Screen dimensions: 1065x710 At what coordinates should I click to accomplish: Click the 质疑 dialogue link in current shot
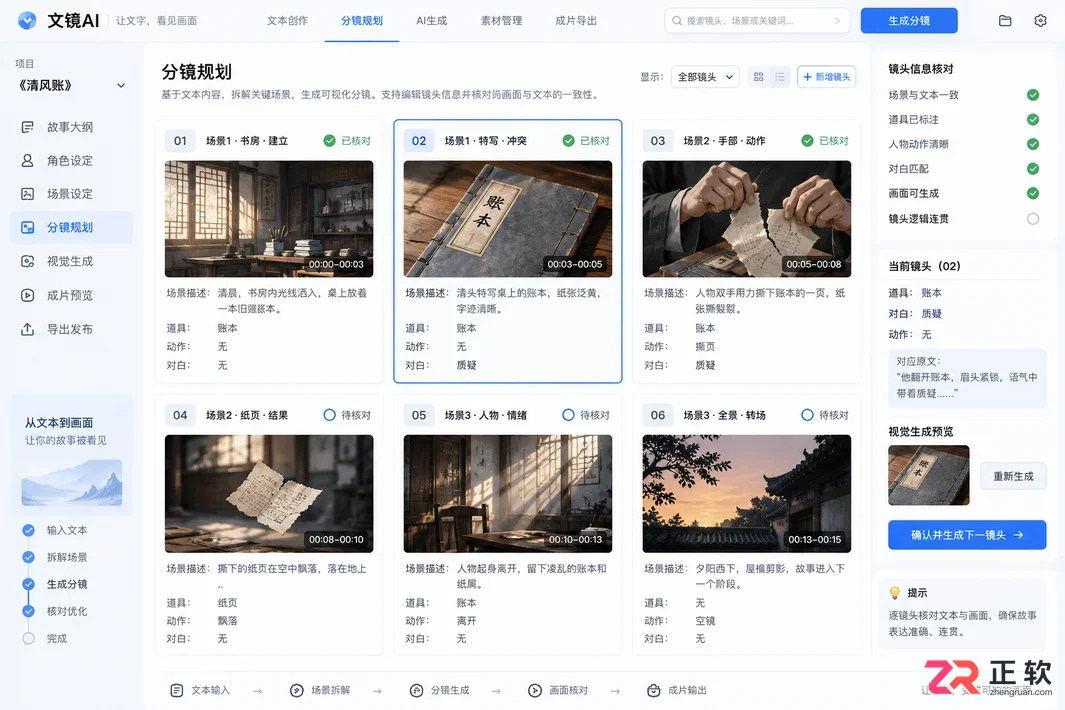(x=931, y=314)
